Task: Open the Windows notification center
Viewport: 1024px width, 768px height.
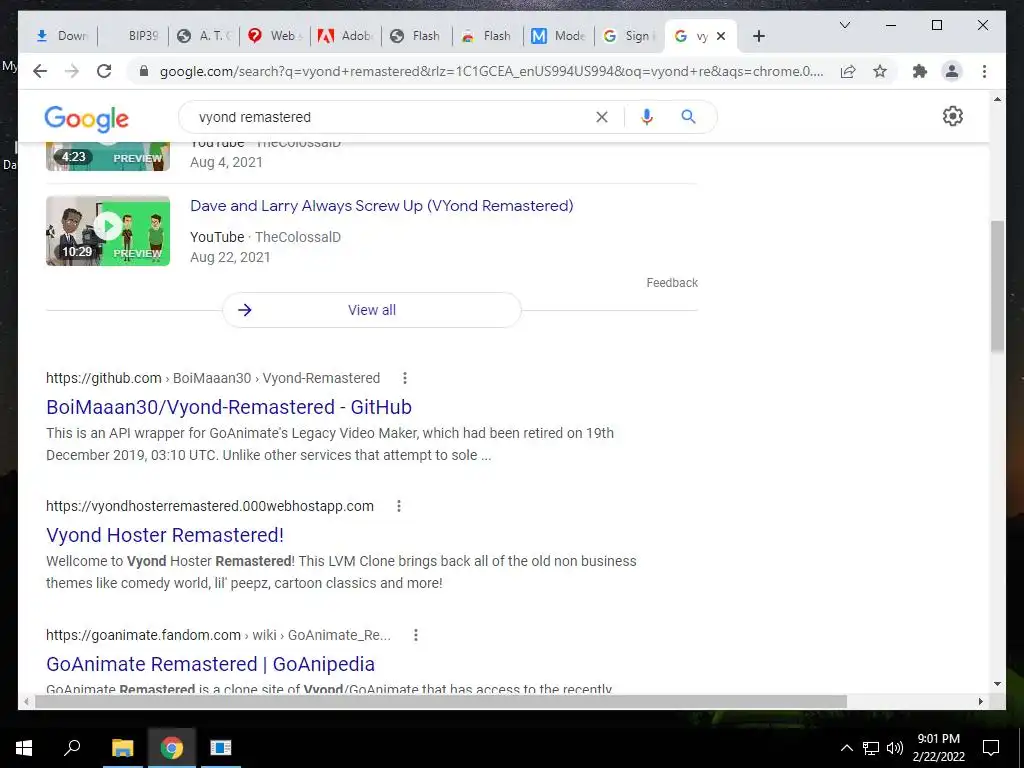Action: [x=991, y=748]
